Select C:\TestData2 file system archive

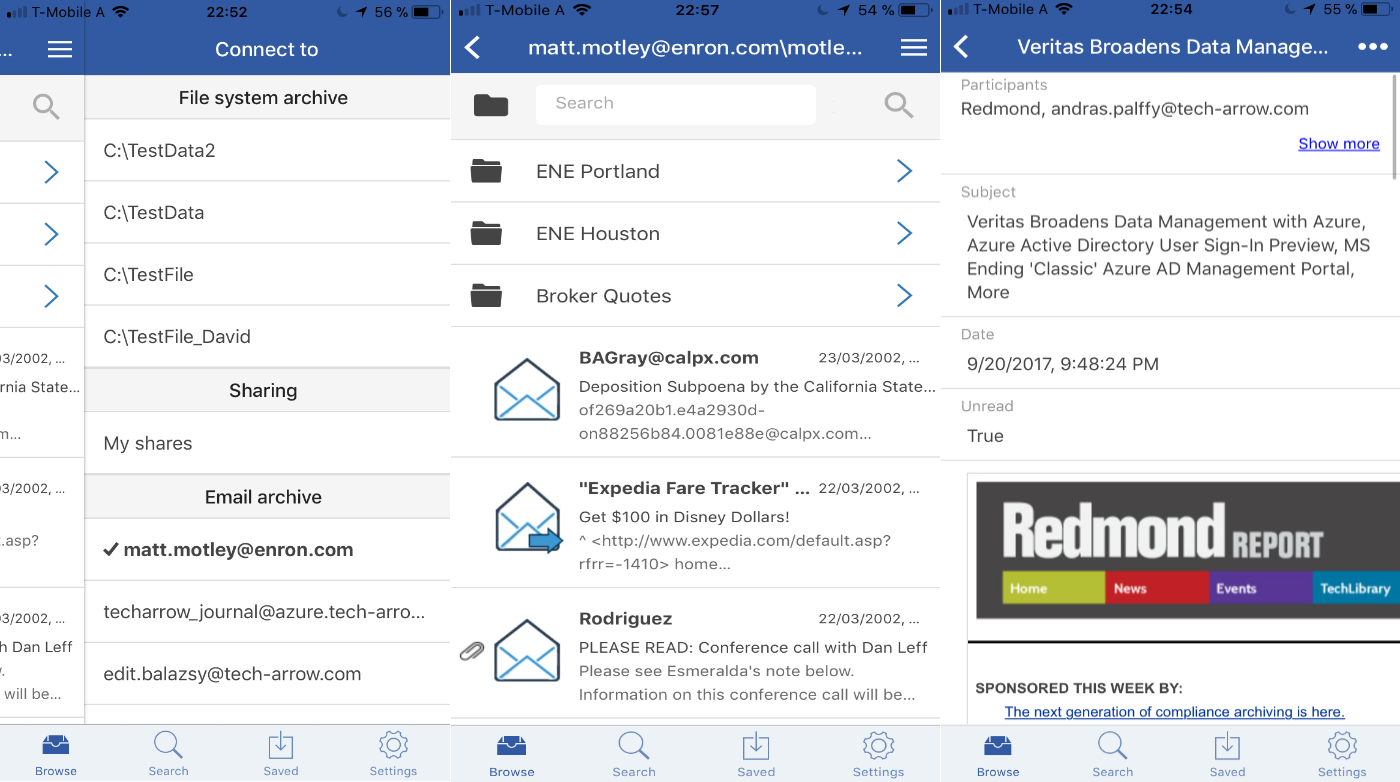(x=160, y=151)
